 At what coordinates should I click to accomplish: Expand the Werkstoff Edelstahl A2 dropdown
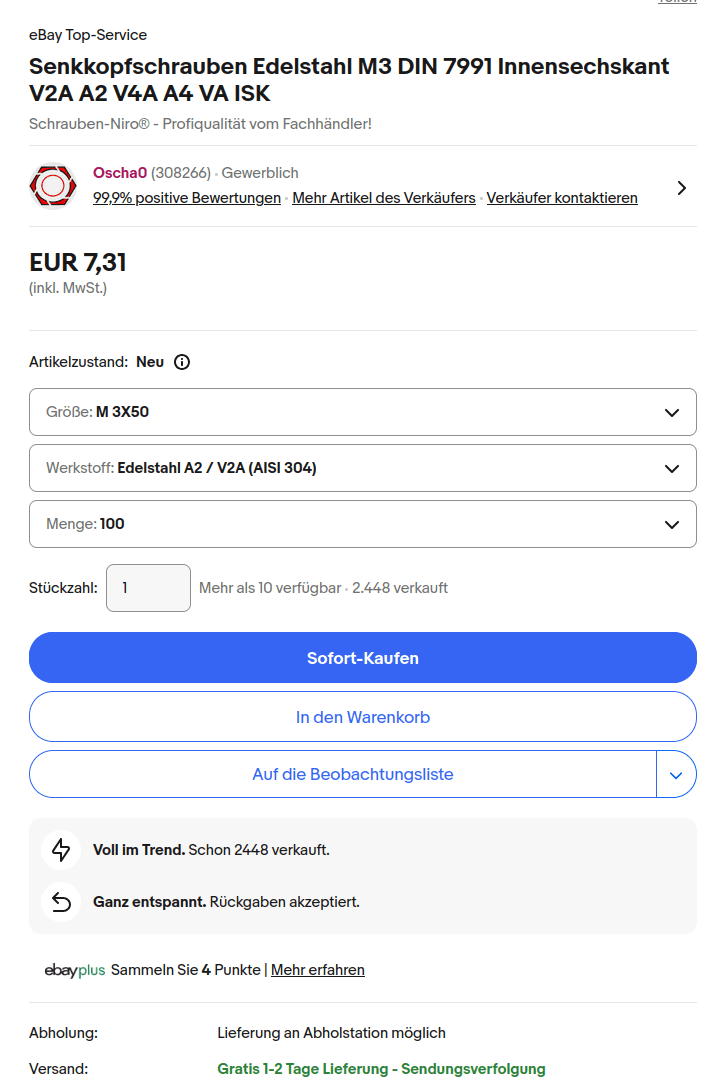click(x=362, y=468)
